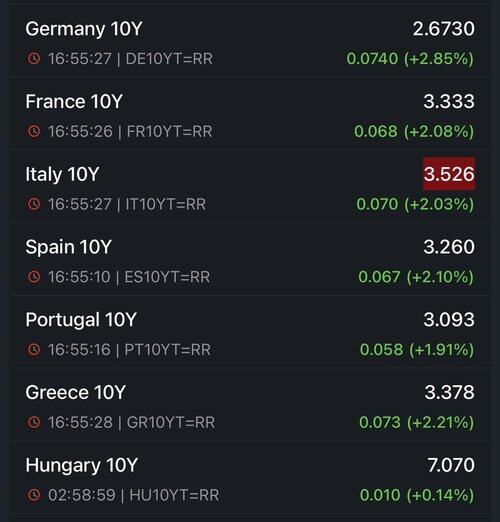
Task: Select the Greece 10Y title
Action: point(75,392)
